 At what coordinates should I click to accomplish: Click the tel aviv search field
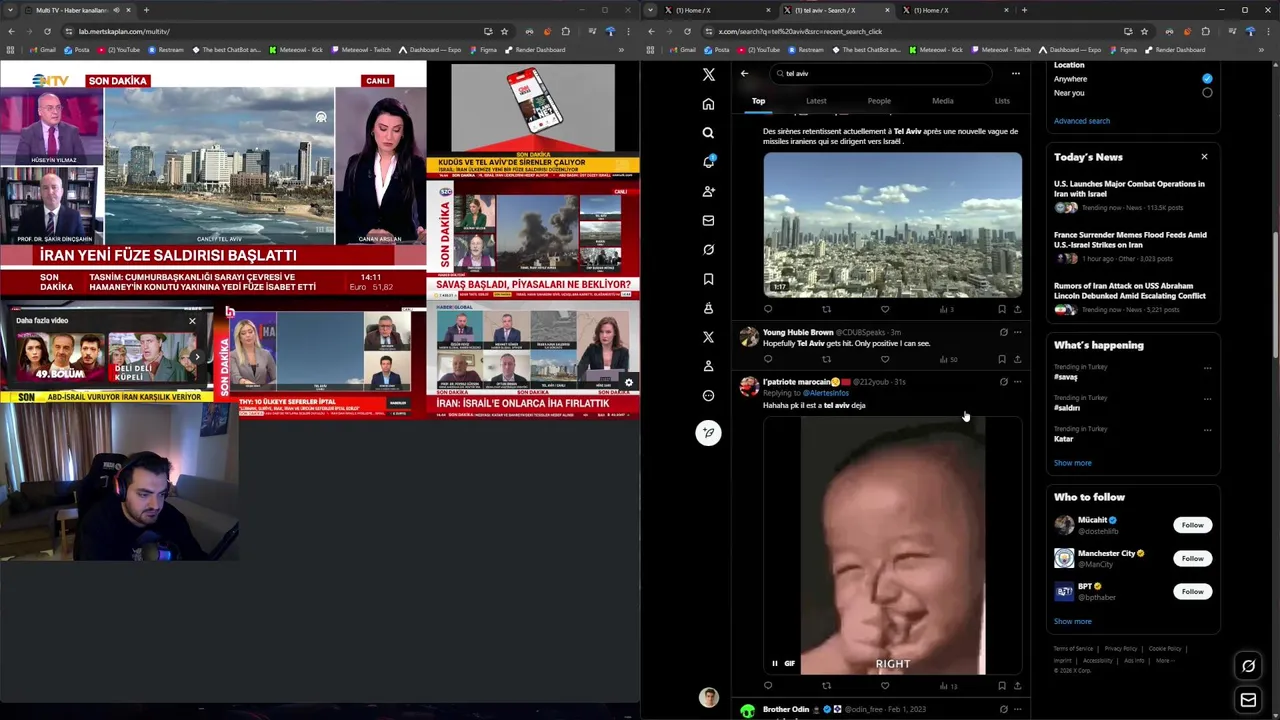(x=881, y=73)
